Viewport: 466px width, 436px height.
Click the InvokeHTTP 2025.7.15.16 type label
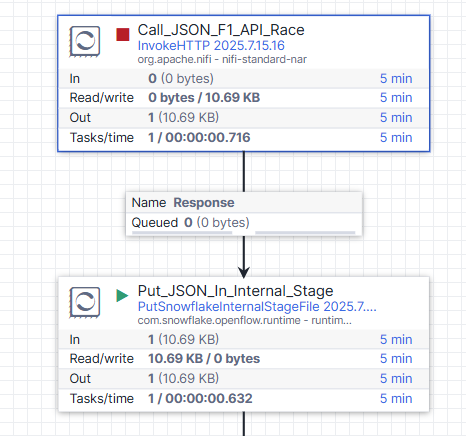211,46
